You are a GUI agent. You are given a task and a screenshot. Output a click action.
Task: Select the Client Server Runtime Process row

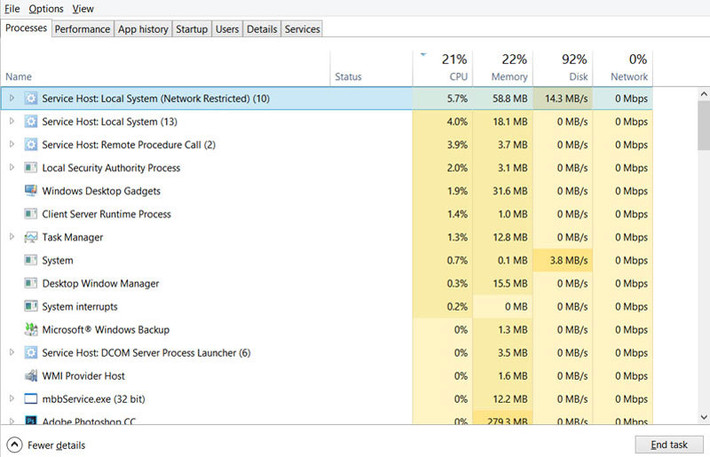coord(327,214)
